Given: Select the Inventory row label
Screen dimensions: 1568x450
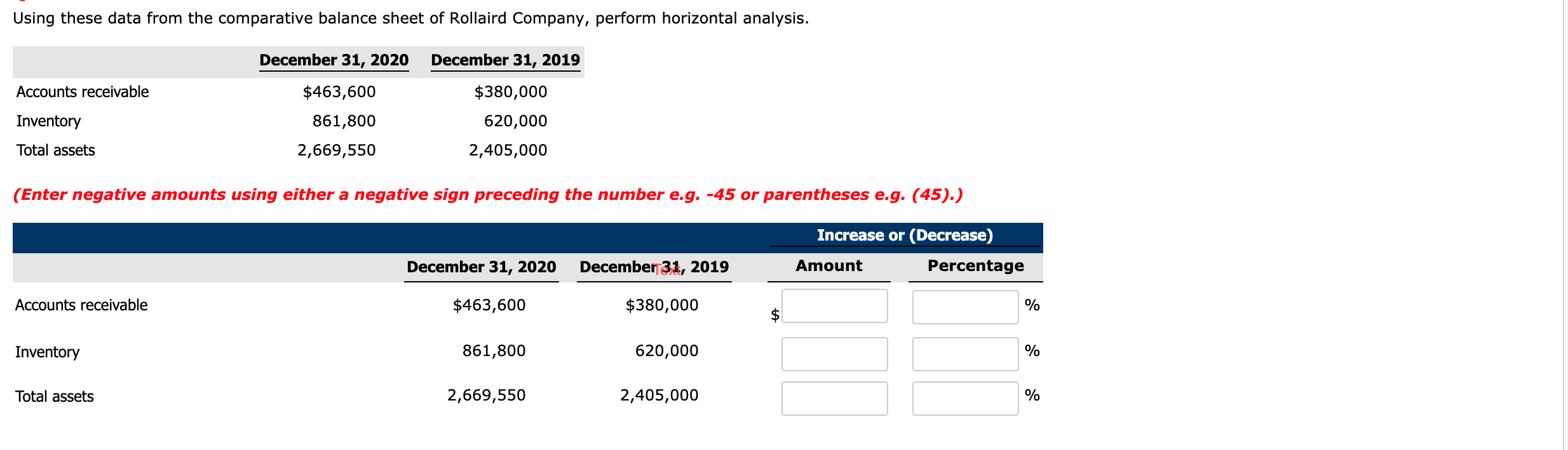Looking at the screenshot, I should [x=47, y=352].
